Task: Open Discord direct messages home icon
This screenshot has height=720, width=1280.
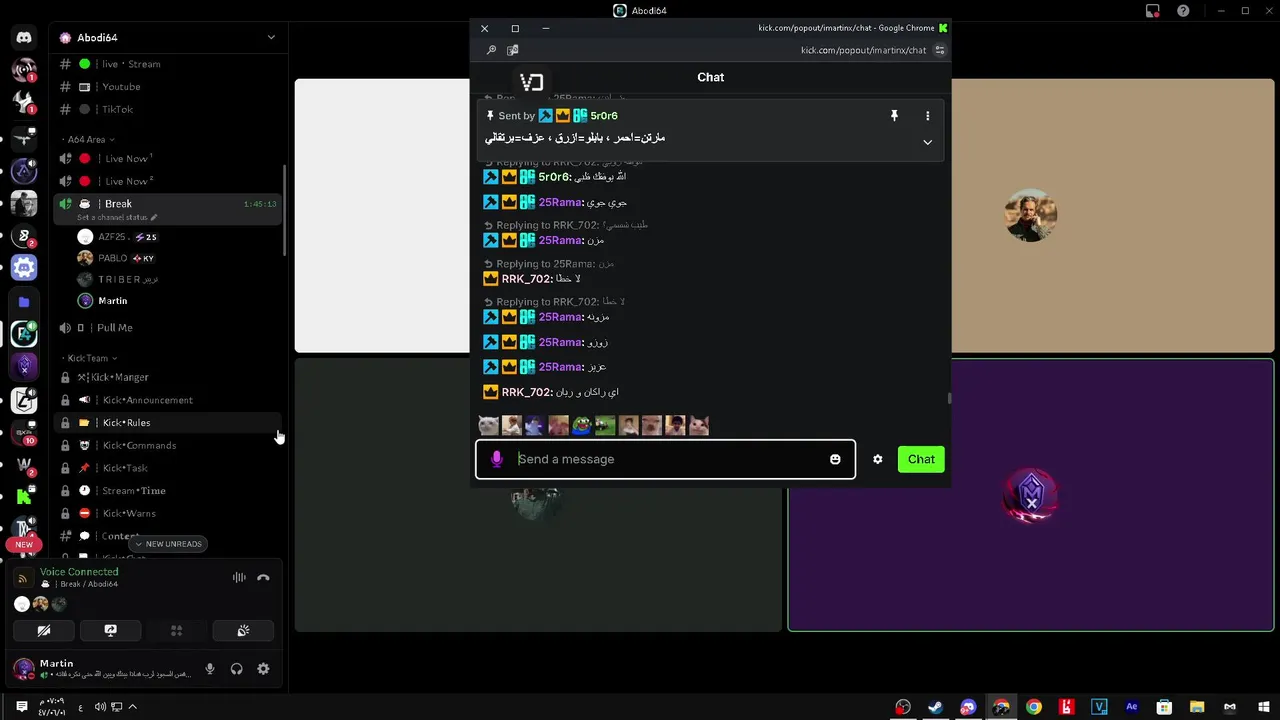Action: pyautogui.click(x=24, y=37)
